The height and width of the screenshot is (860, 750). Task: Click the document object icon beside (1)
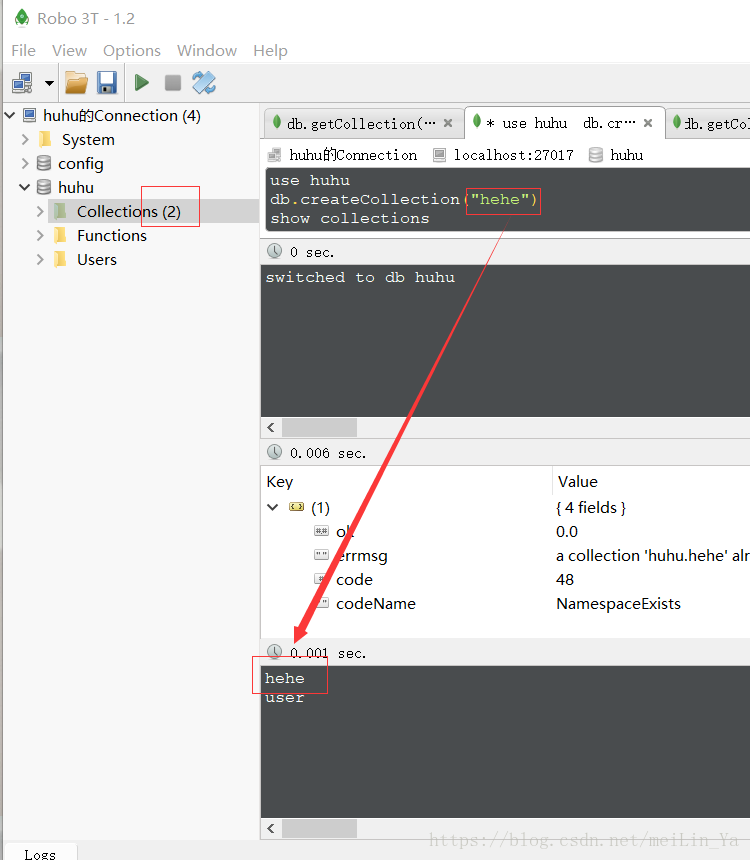point(296,507)
